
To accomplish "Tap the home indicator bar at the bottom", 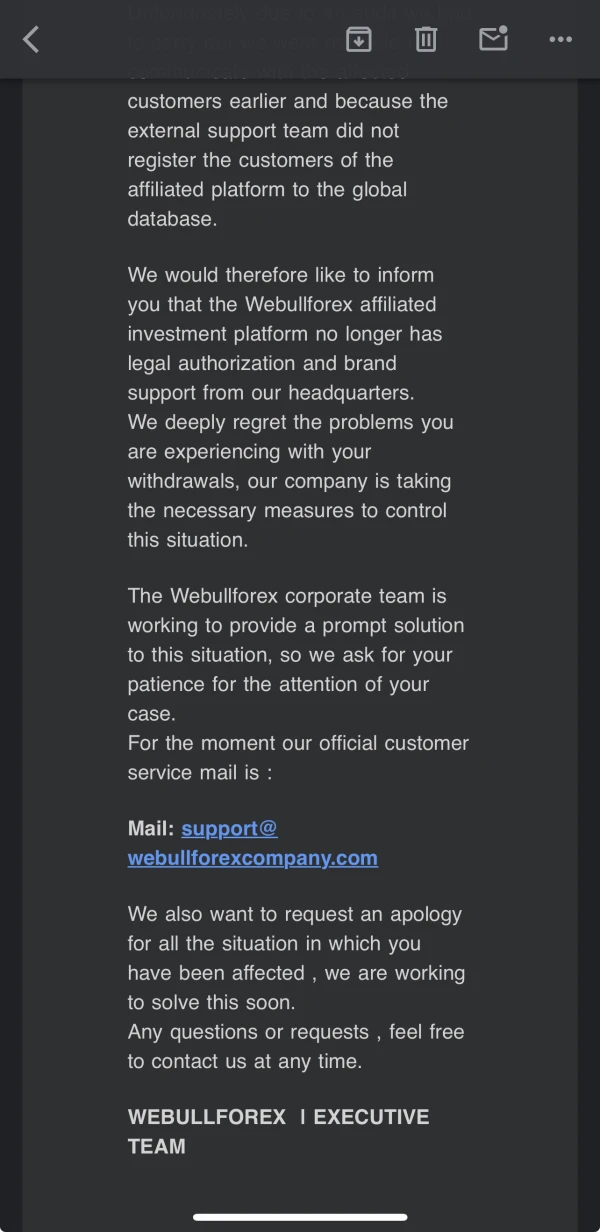I will click(300, 1217).
